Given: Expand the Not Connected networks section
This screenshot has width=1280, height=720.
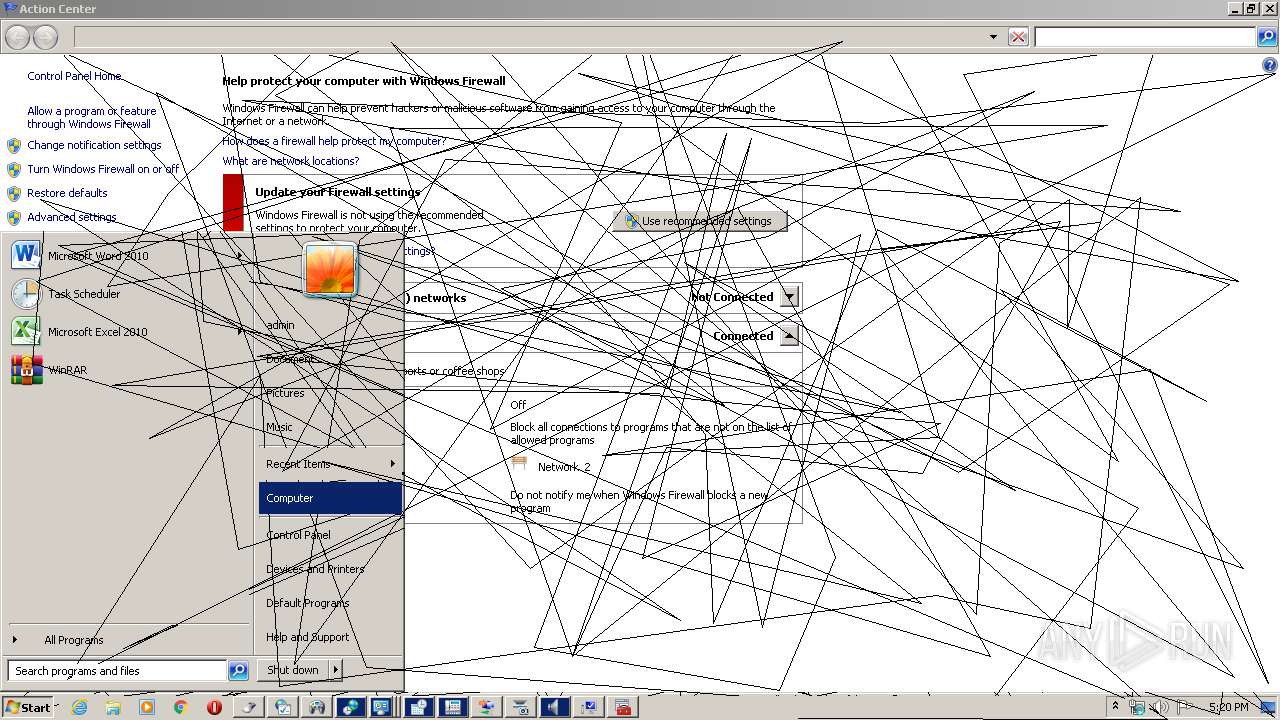Looking at the screenshot, I should 790,297.
